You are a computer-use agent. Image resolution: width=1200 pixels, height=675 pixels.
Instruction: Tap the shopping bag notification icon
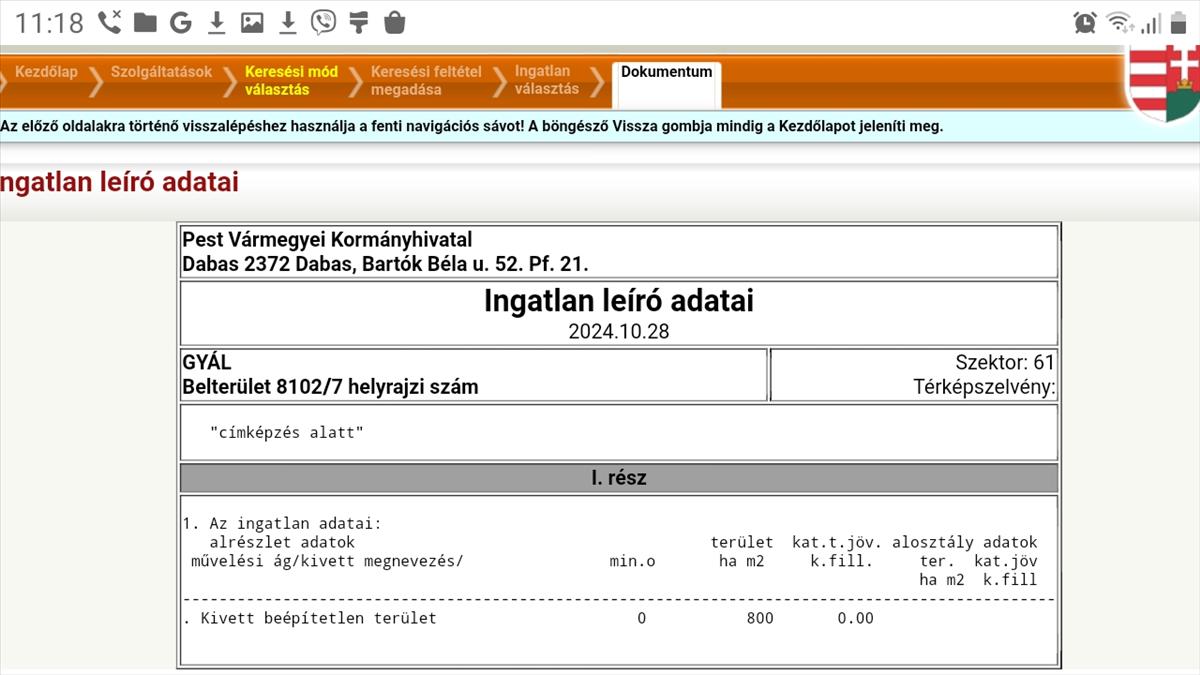click(x=395, y=22)
